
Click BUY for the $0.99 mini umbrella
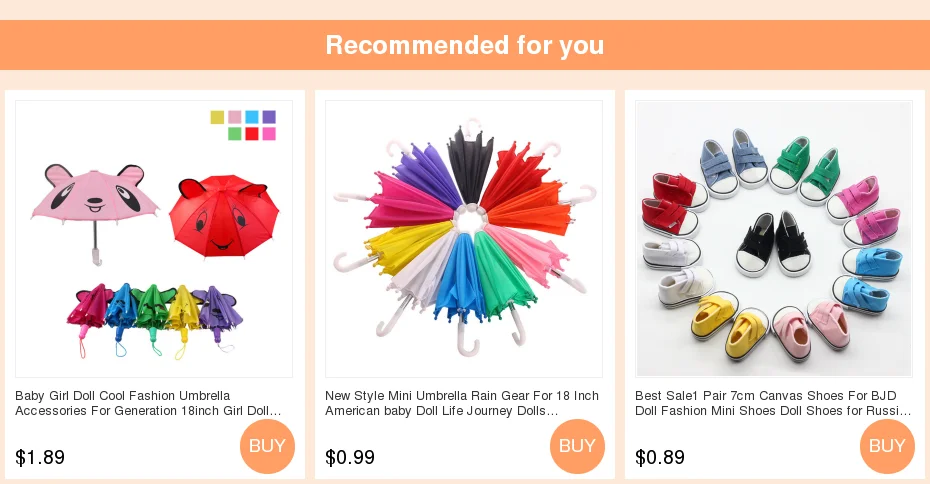pos(577,446)
